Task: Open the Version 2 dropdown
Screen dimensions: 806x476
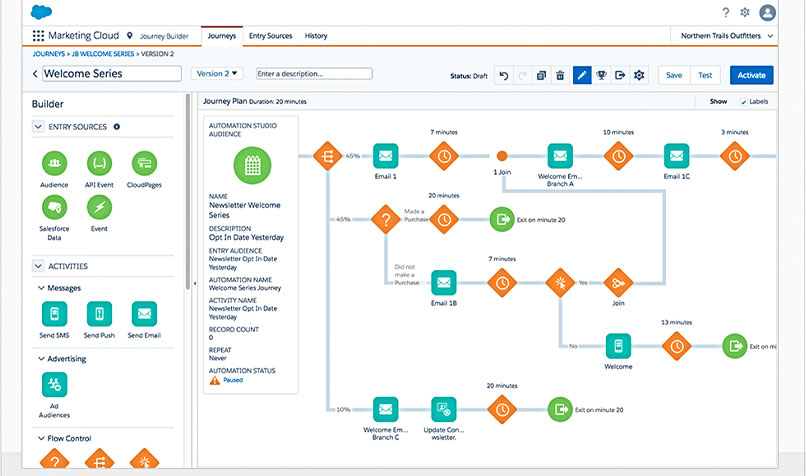Action: [217, 74]
